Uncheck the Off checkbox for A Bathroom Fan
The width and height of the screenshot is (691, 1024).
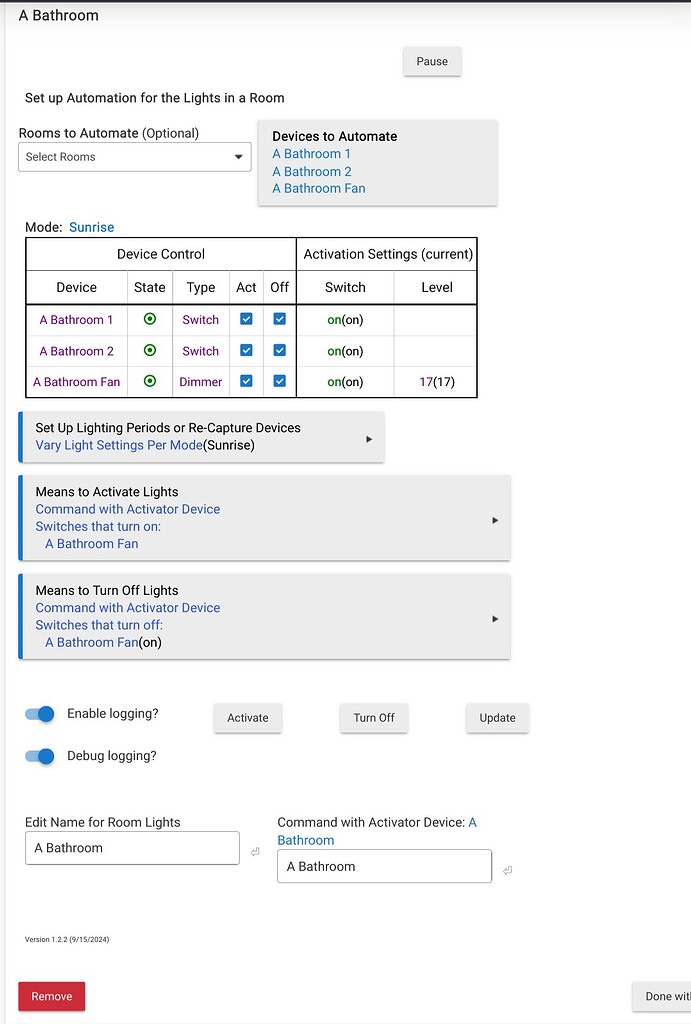(279, 381)
